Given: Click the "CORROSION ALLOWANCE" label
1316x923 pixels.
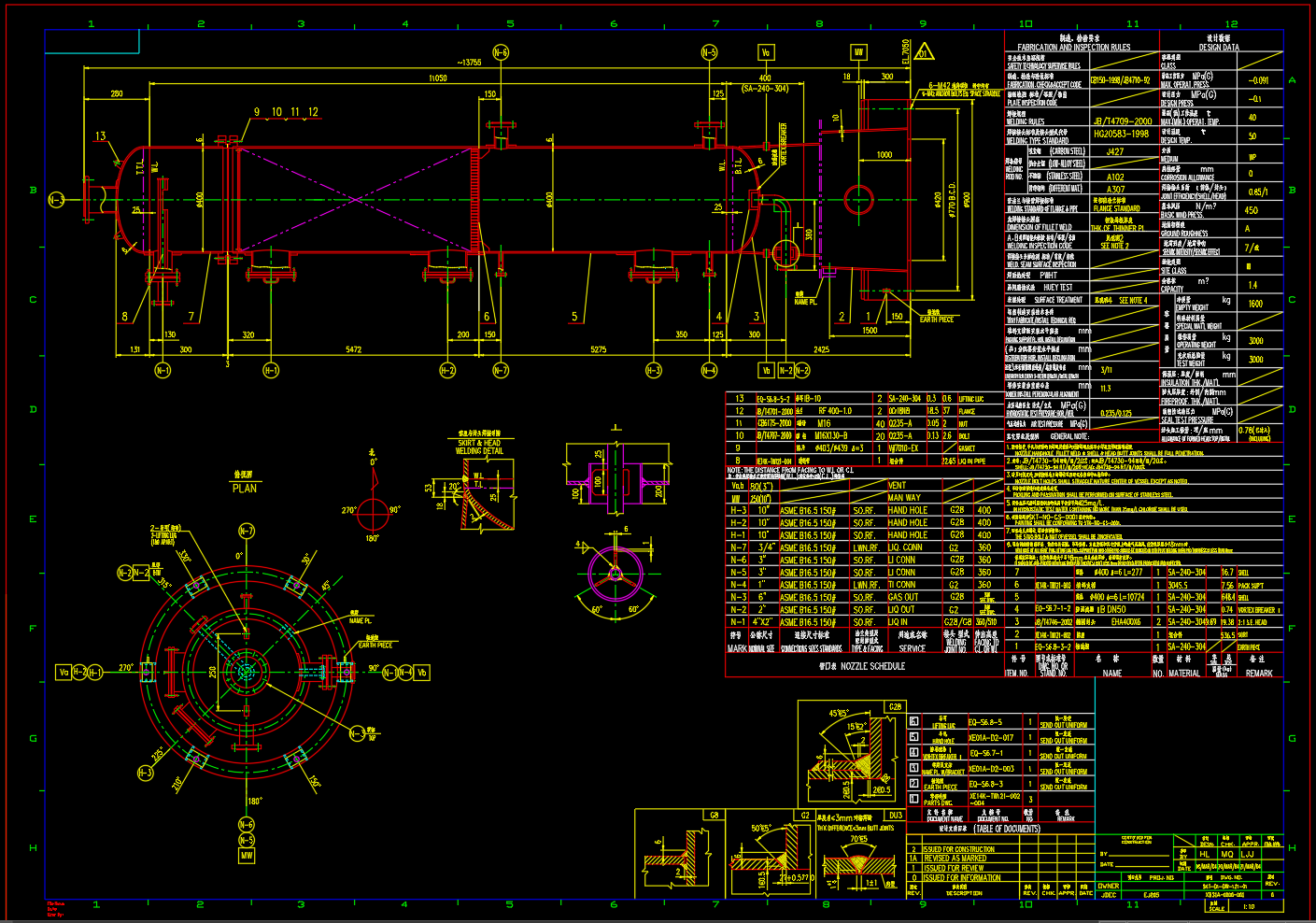Looking at the screenshot, I should pyautogui.click(x=1187, y=177).
